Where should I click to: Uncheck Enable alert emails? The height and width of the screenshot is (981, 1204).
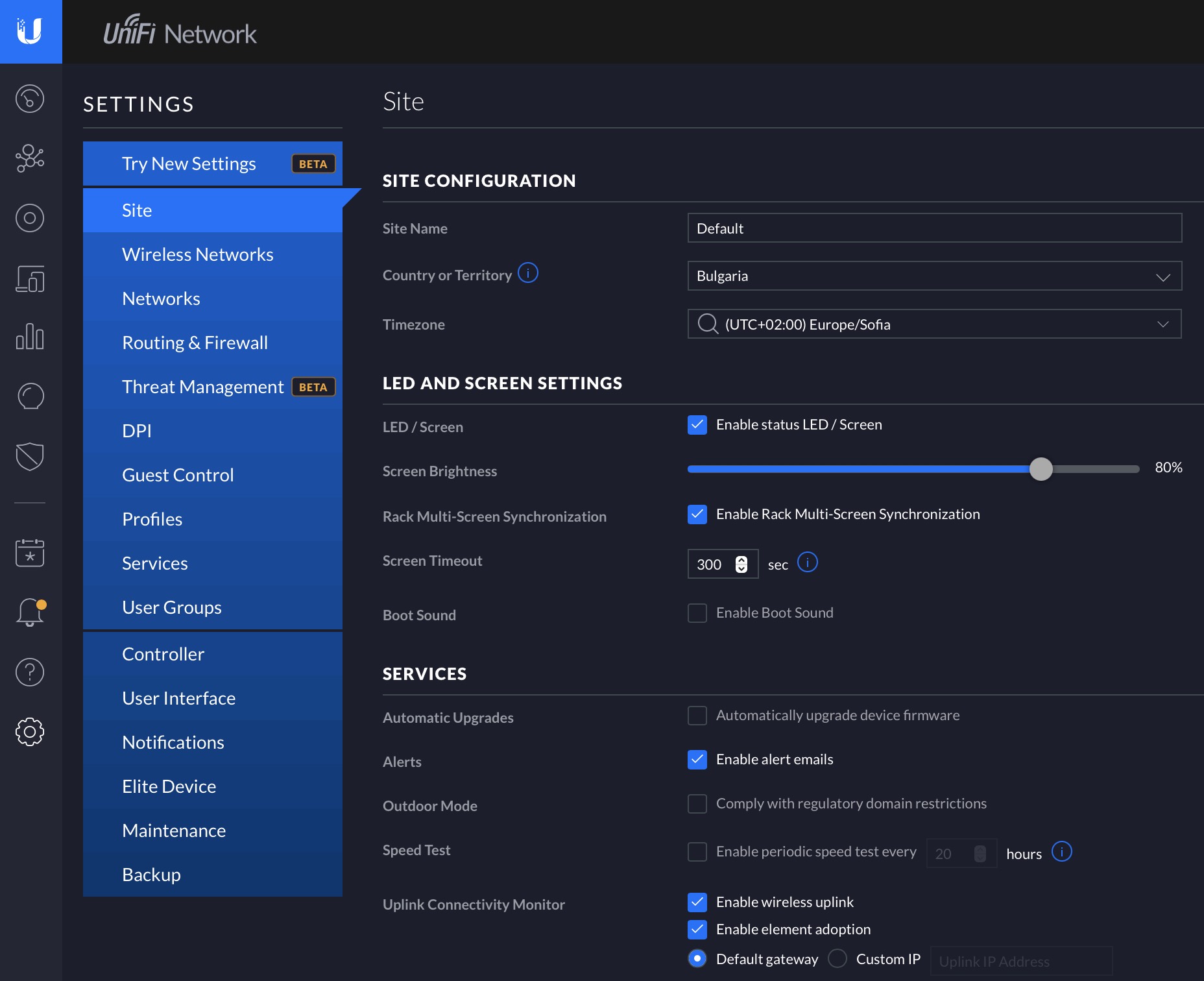click(697, 760)
